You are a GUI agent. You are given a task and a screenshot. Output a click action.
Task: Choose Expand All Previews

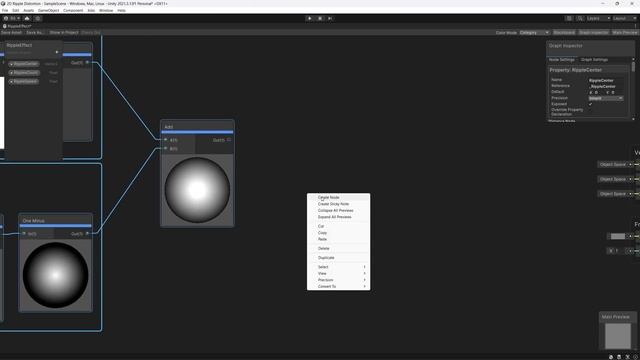coord(338,217)
